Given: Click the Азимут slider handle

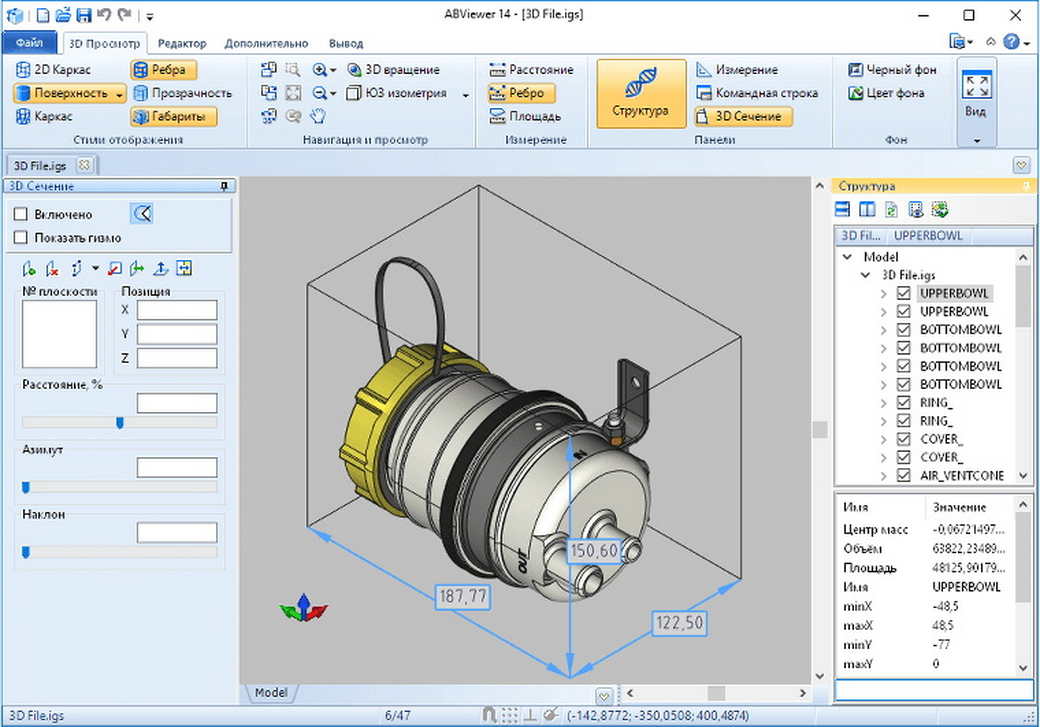Looking at the screenshot, I should (26, 488).
